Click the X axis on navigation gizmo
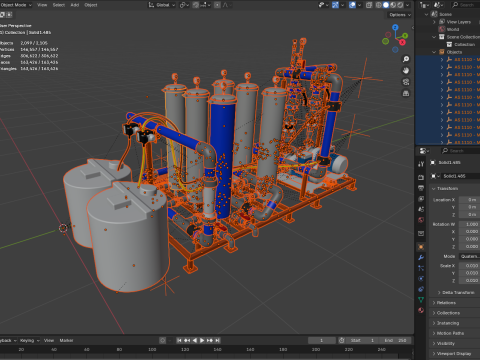 pos(402,42)
